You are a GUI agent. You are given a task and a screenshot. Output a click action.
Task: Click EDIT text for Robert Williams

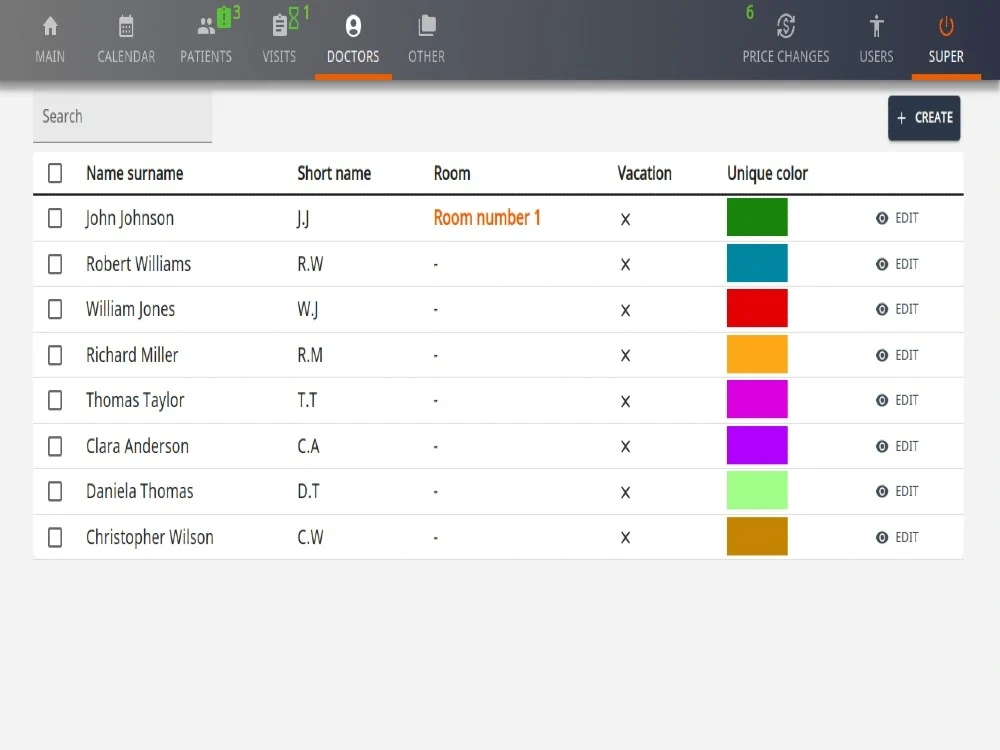pyautogui.click(x=906, y=264)
